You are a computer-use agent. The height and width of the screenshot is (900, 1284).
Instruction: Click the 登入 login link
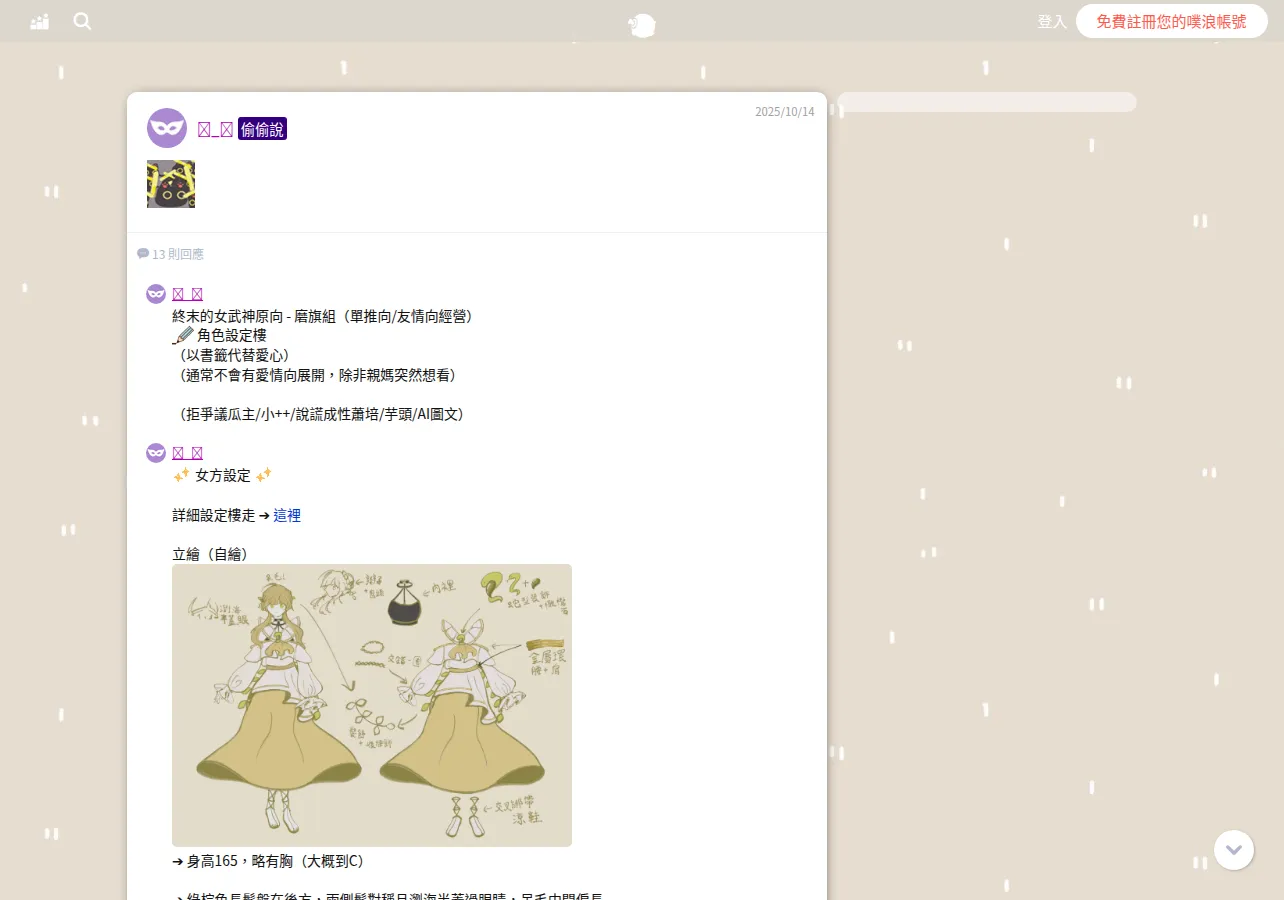1052,21
